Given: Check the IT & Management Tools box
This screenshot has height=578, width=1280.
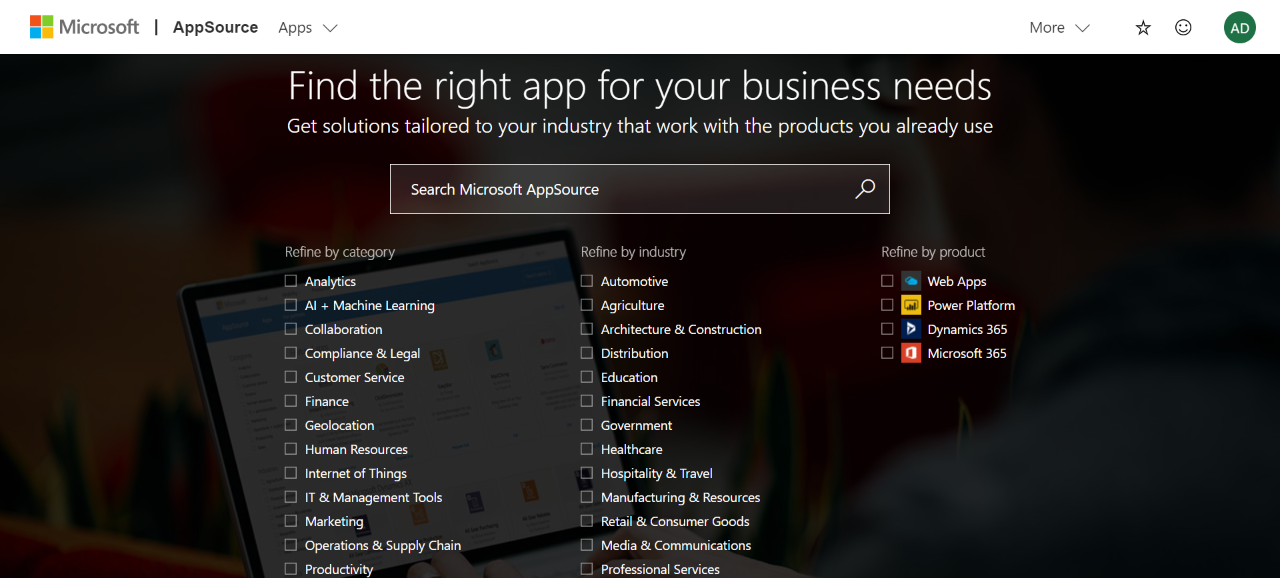Looking at the screenshot, I should click(291, 497).
